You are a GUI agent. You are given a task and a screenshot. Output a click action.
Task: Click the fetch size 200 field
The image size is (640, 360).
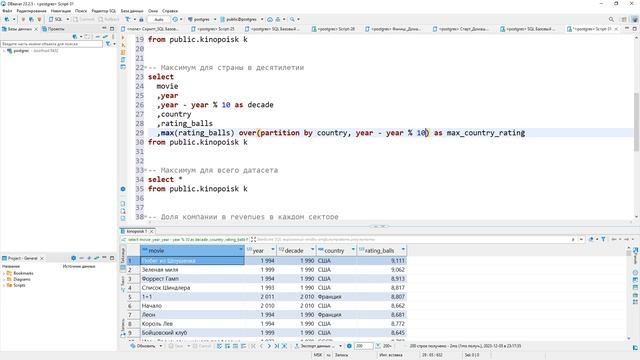pos(363,346)
